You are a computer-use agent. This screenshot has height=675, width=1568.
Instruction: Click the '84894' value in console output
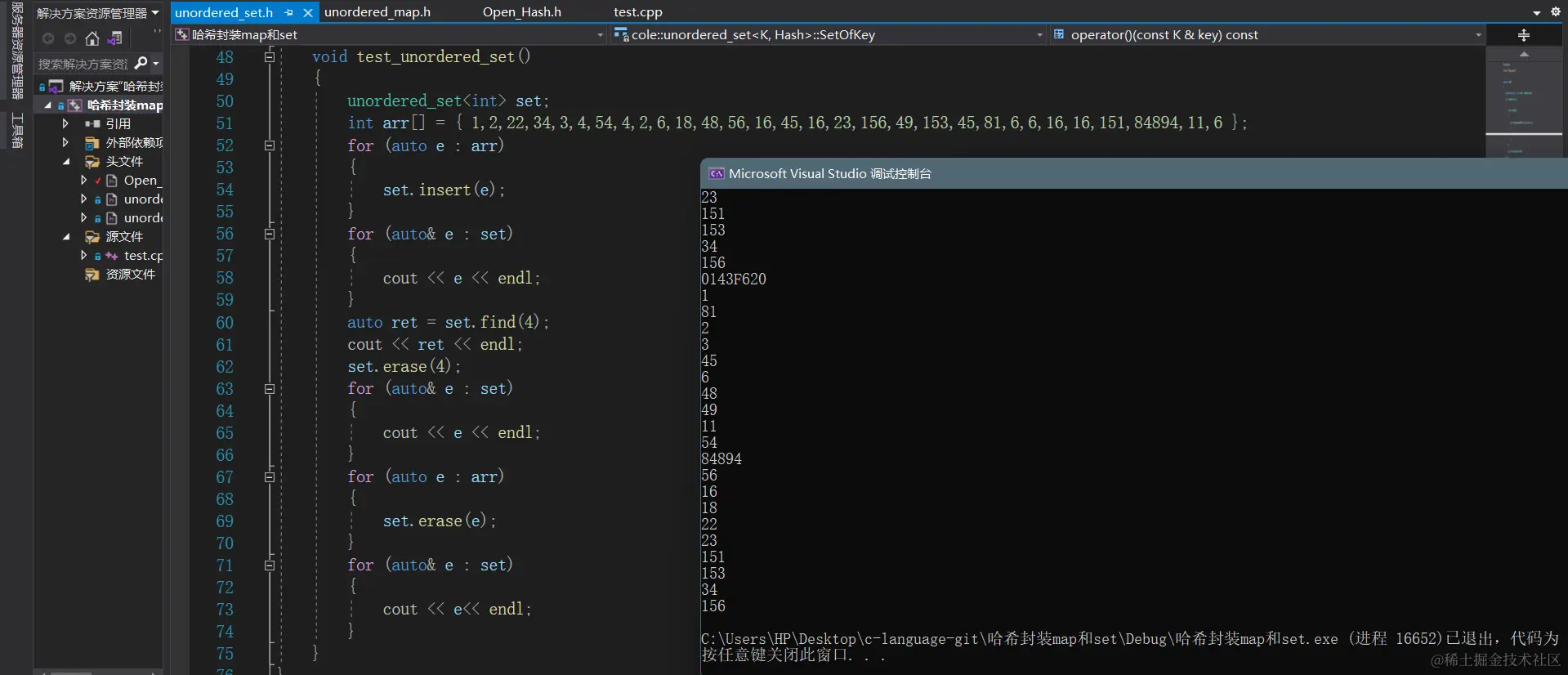[721, 459]
